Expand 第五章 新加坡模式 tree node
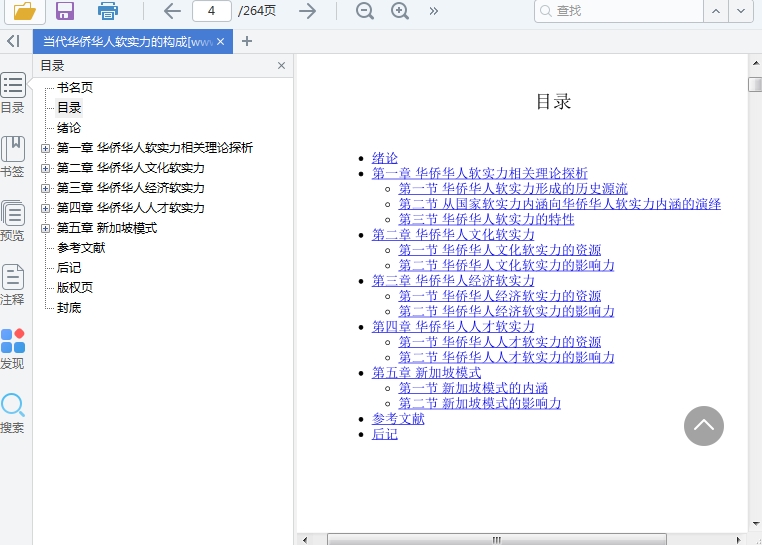This screenshot has width=762, height=545. click(x=45, y=228)
